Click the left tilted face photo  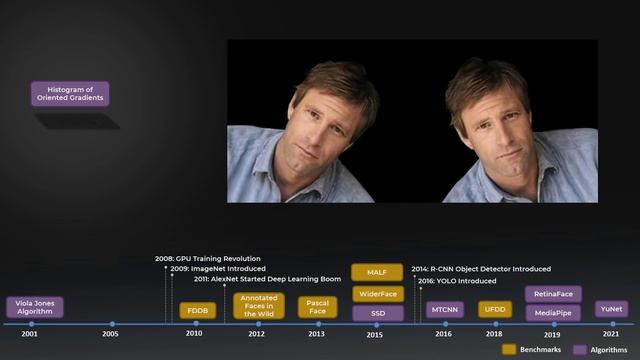point(302,131)
